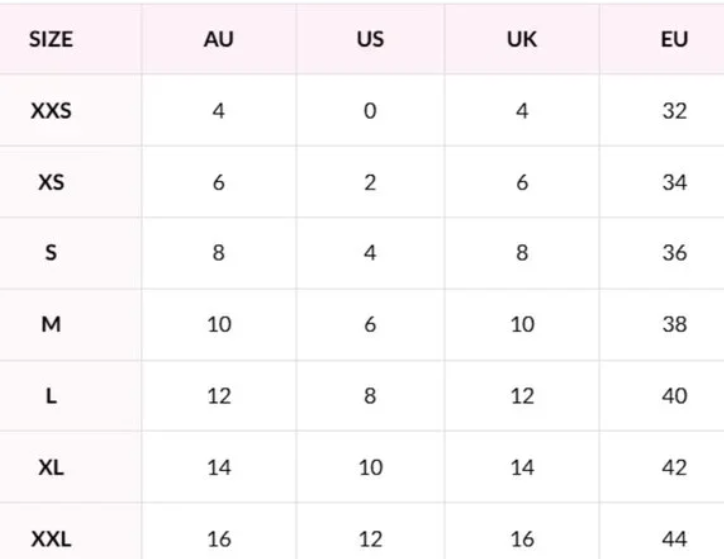Screen dimensions: 724x559
Task: Select EU size 42 in XL row
Action: 675,467
